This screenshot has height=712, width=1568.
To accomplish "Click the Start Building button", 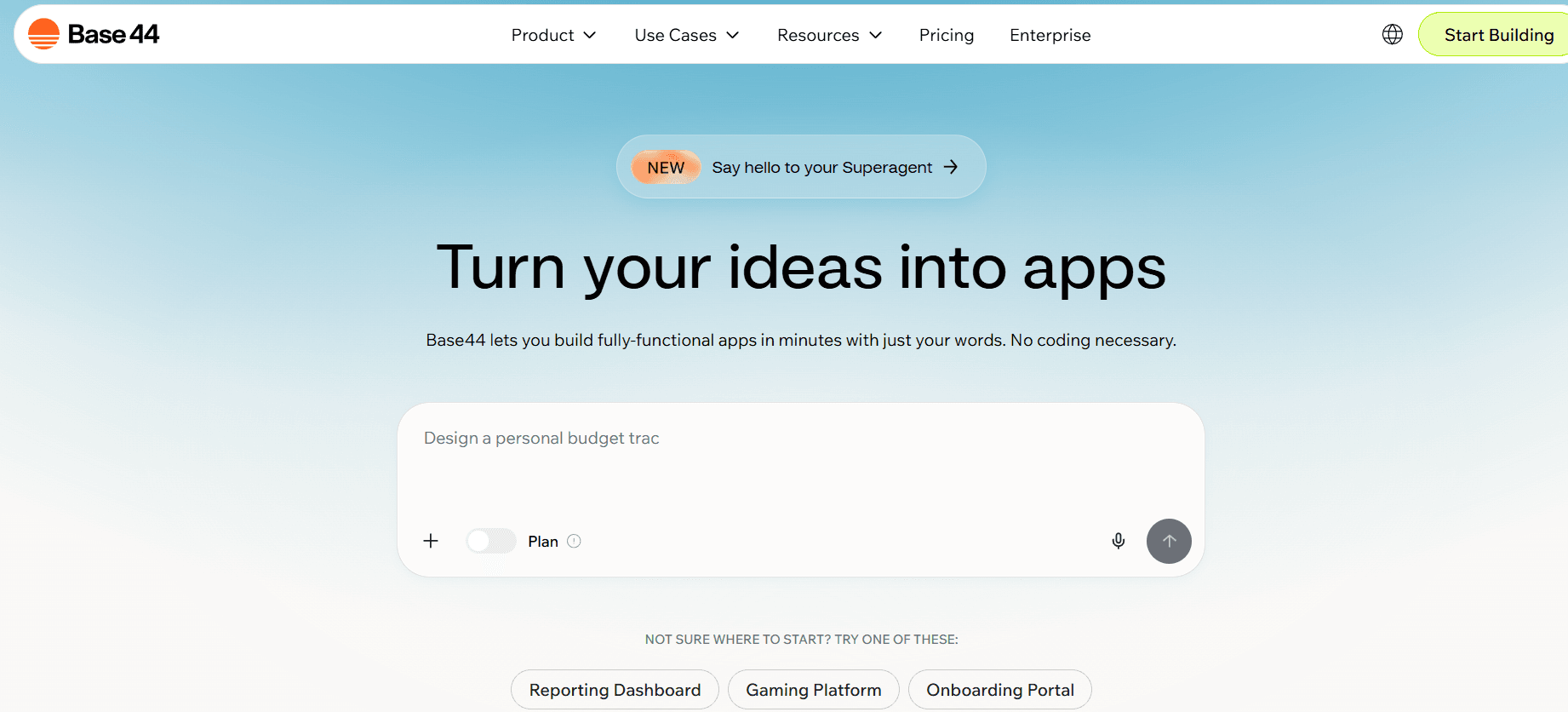I will [1497, 35].
